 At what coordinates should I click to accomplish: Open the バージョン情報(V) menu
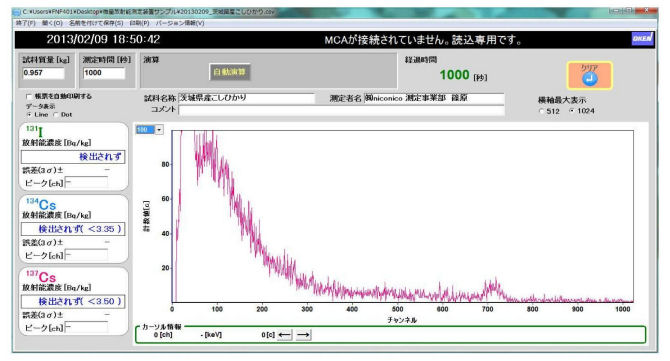[180, 23]
